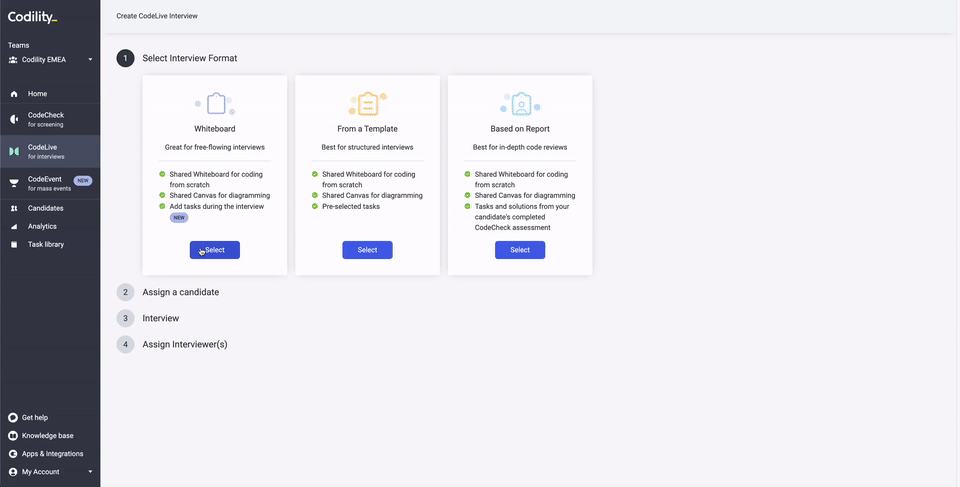Click the Apps & Integrations icon
This screenshot has width=960, height=487.
pos(13,454)
